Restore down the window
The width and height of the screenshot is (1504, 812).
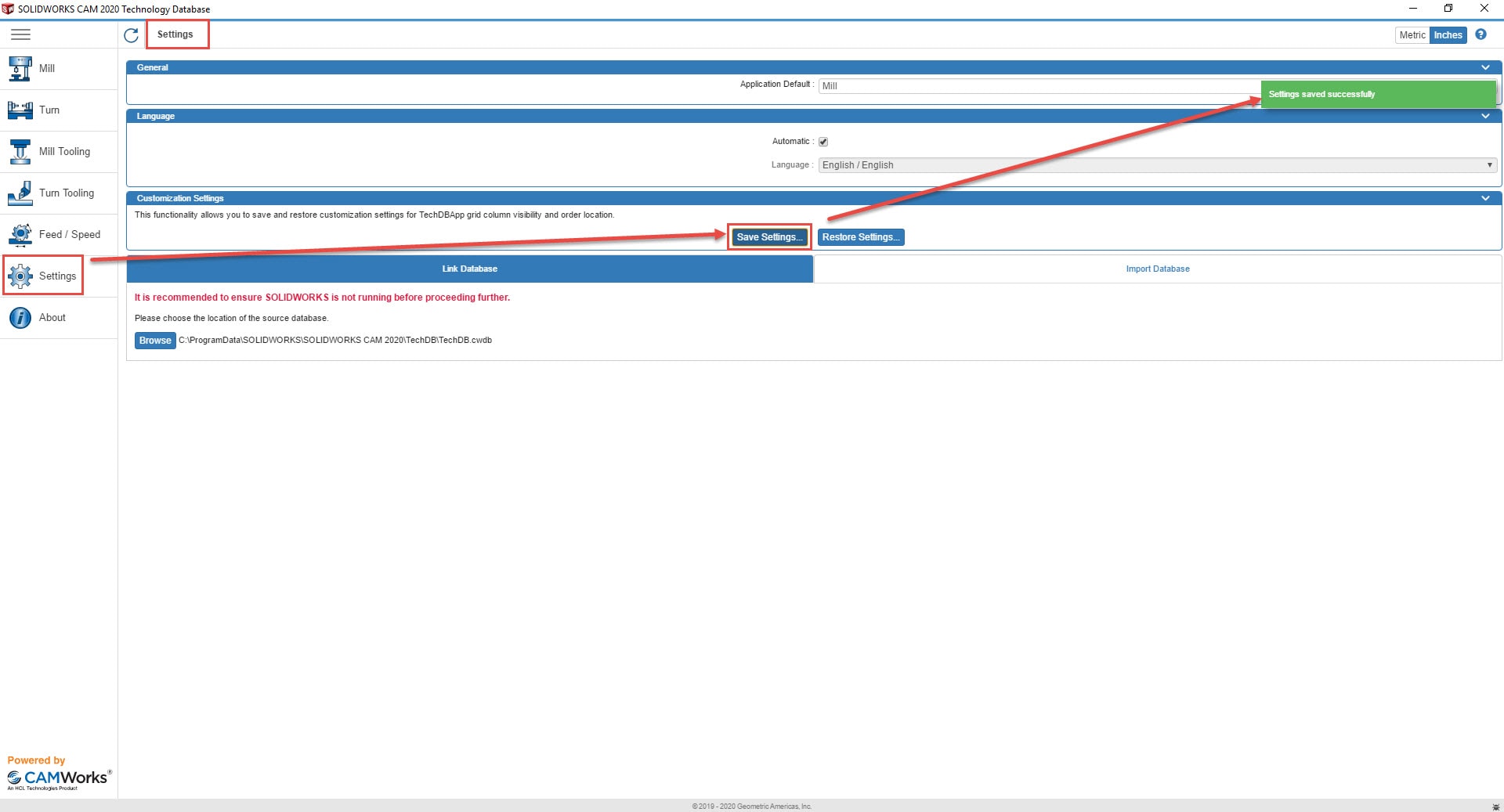pos(1448,9)
